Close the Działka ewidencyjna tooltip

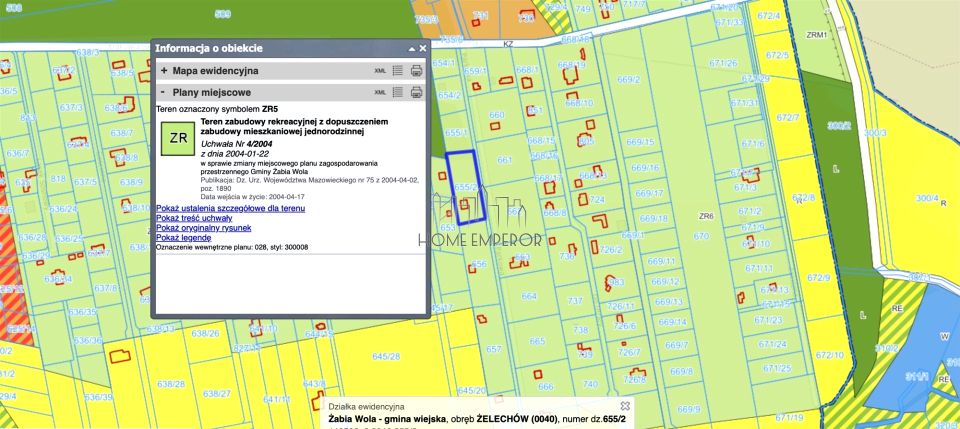[x=625, y=405]
